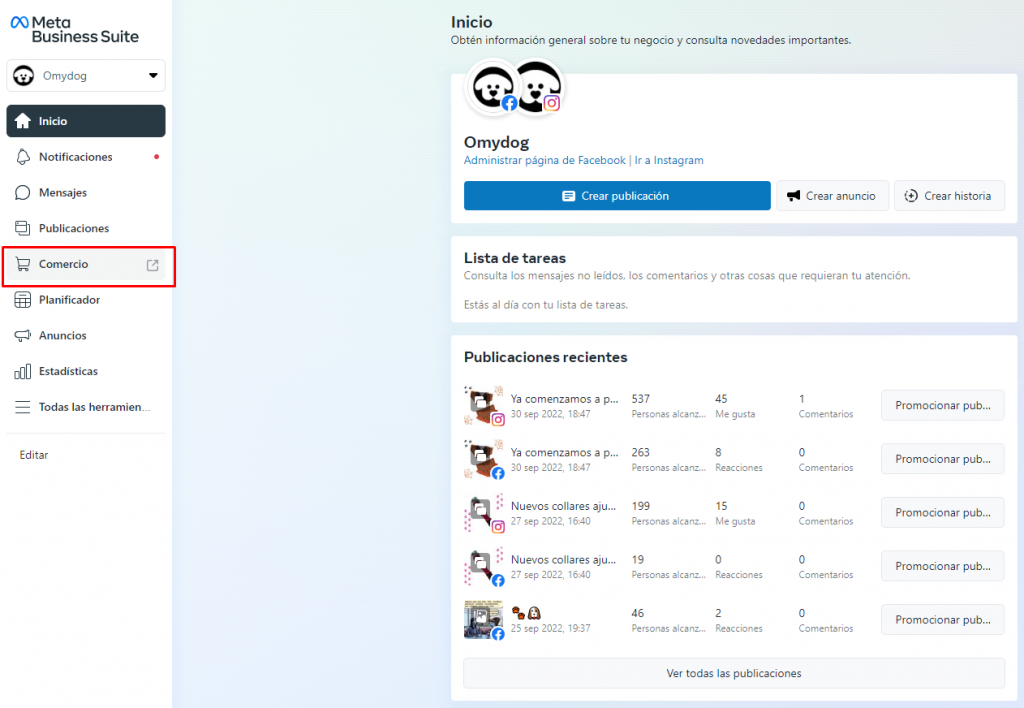The width and height of the screenshot is (1024, 708).
Task: Click the Crear publicación button
Action: pyautogui.click(x=617, y=196)
